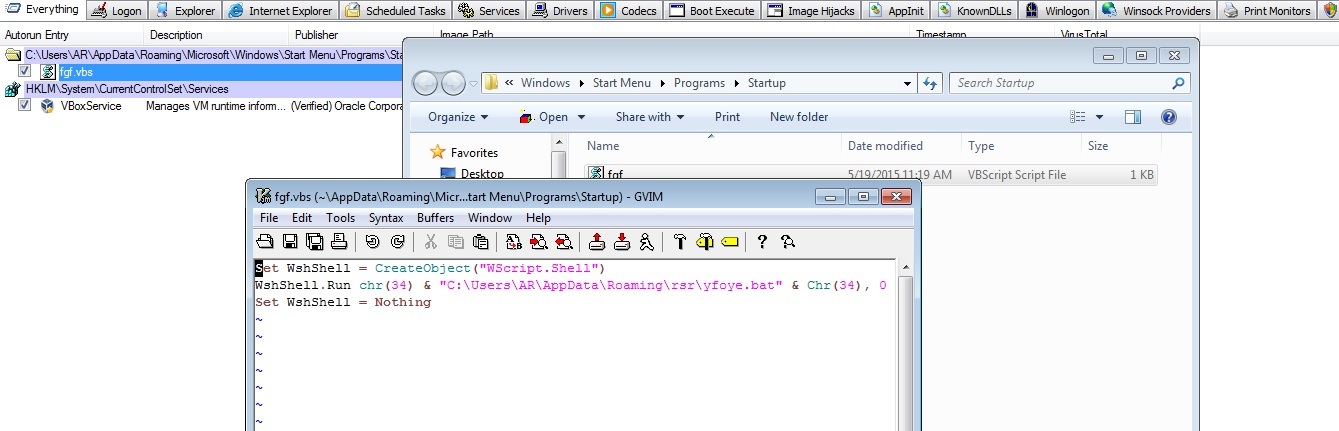Open the Share with dropdown in Explorer
The image size is (1339, 431).
point(649,117)
